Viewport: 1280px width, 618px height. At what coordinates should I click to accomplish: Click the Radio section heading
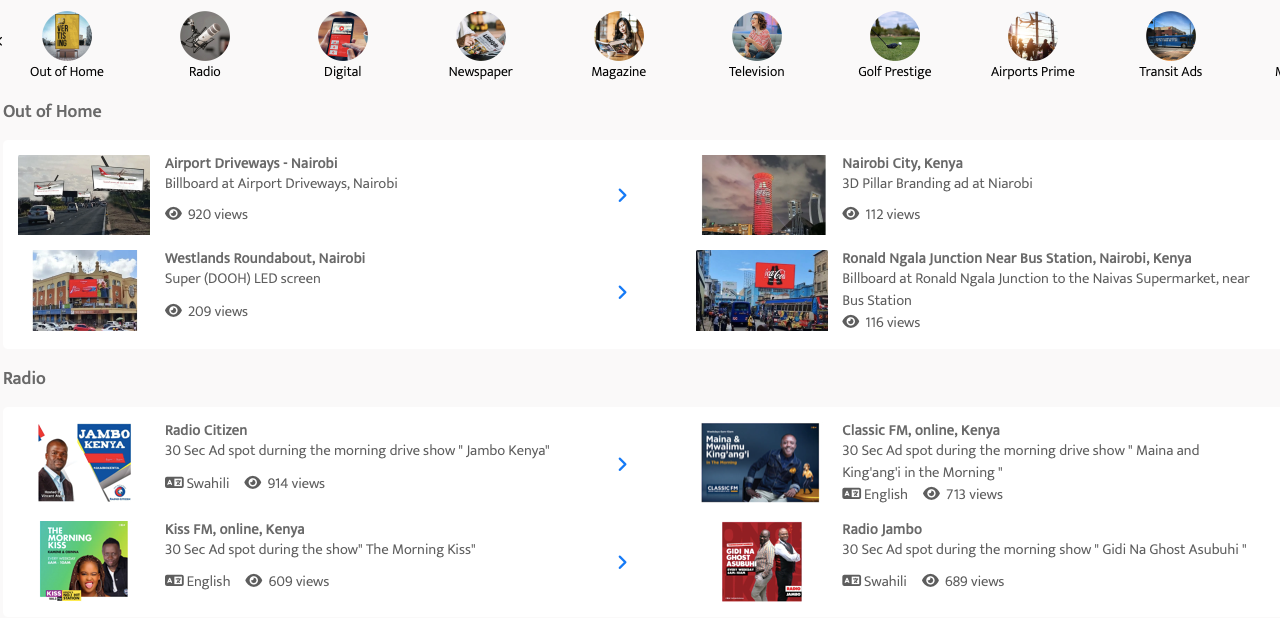coord(24,378)
